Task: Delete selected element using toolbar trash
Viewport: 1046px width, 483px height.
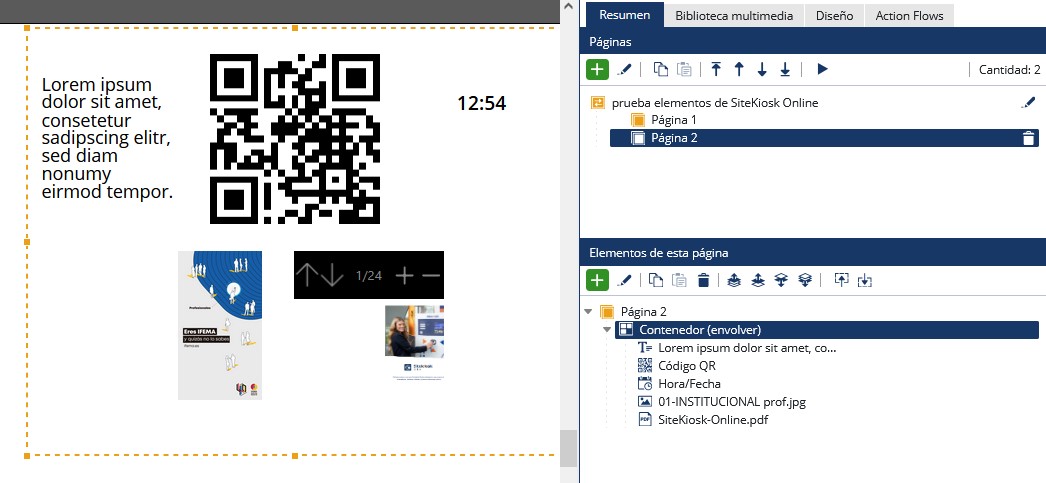Action: 703,281
